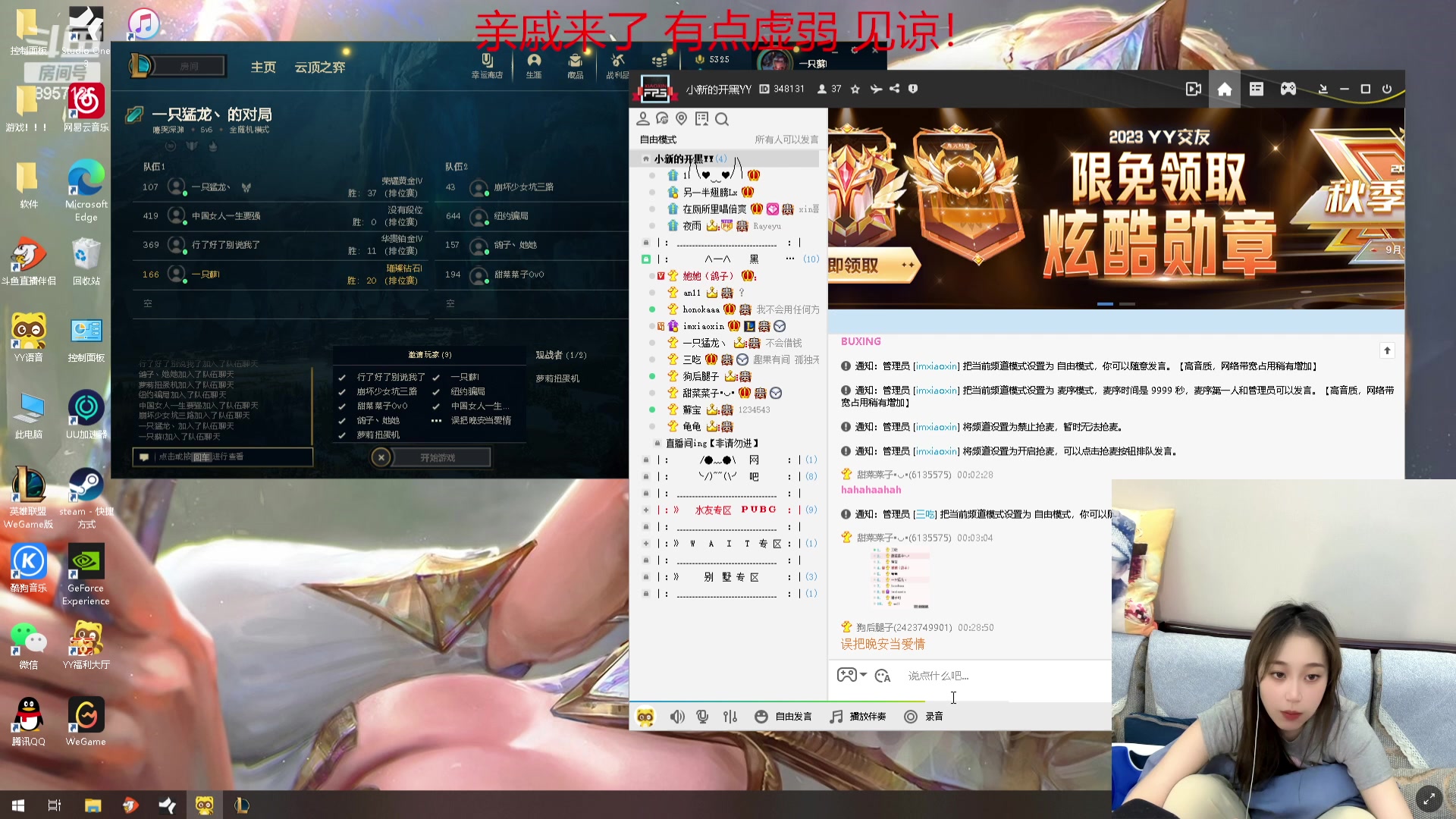1456x819 pixels.
Task: Open 播放伴奏 music accompaniment icon
Action: [x=835, y=716]
